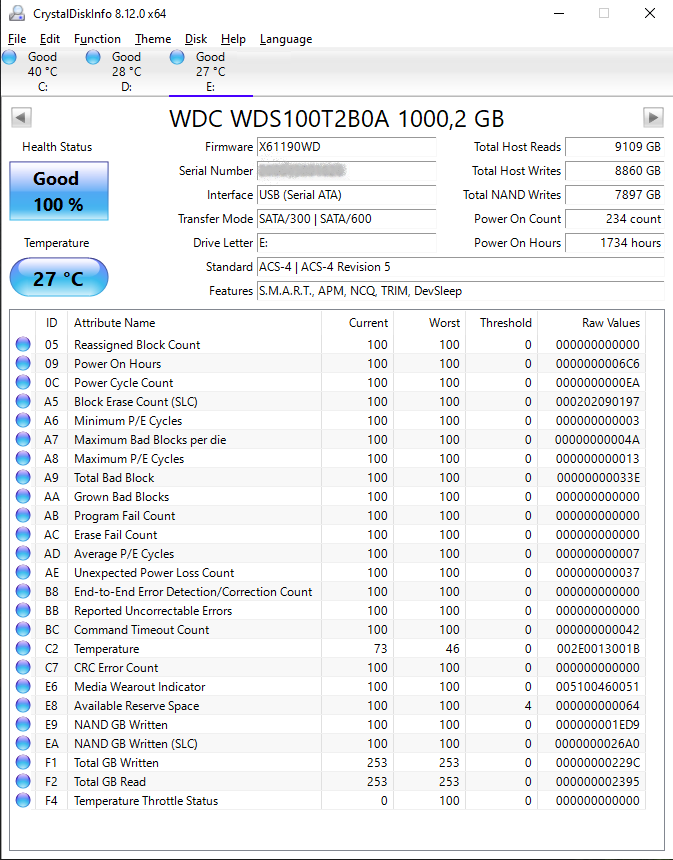Click status orb for CRC Error Count
The width and height of the screenshot is (673, 860).
pos(23,667)
